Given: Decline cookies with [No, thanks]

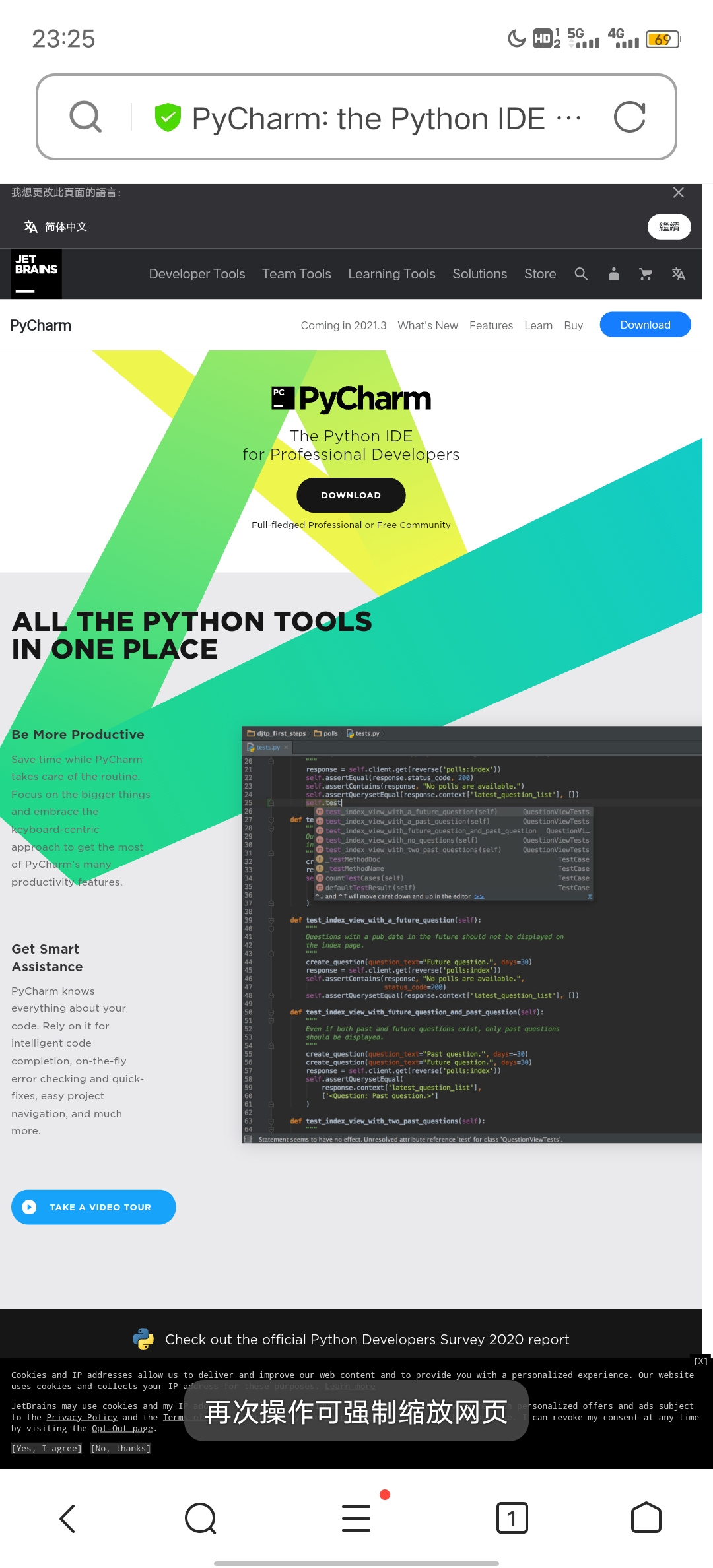Looking at the screenshot, I should [121, 1448].
